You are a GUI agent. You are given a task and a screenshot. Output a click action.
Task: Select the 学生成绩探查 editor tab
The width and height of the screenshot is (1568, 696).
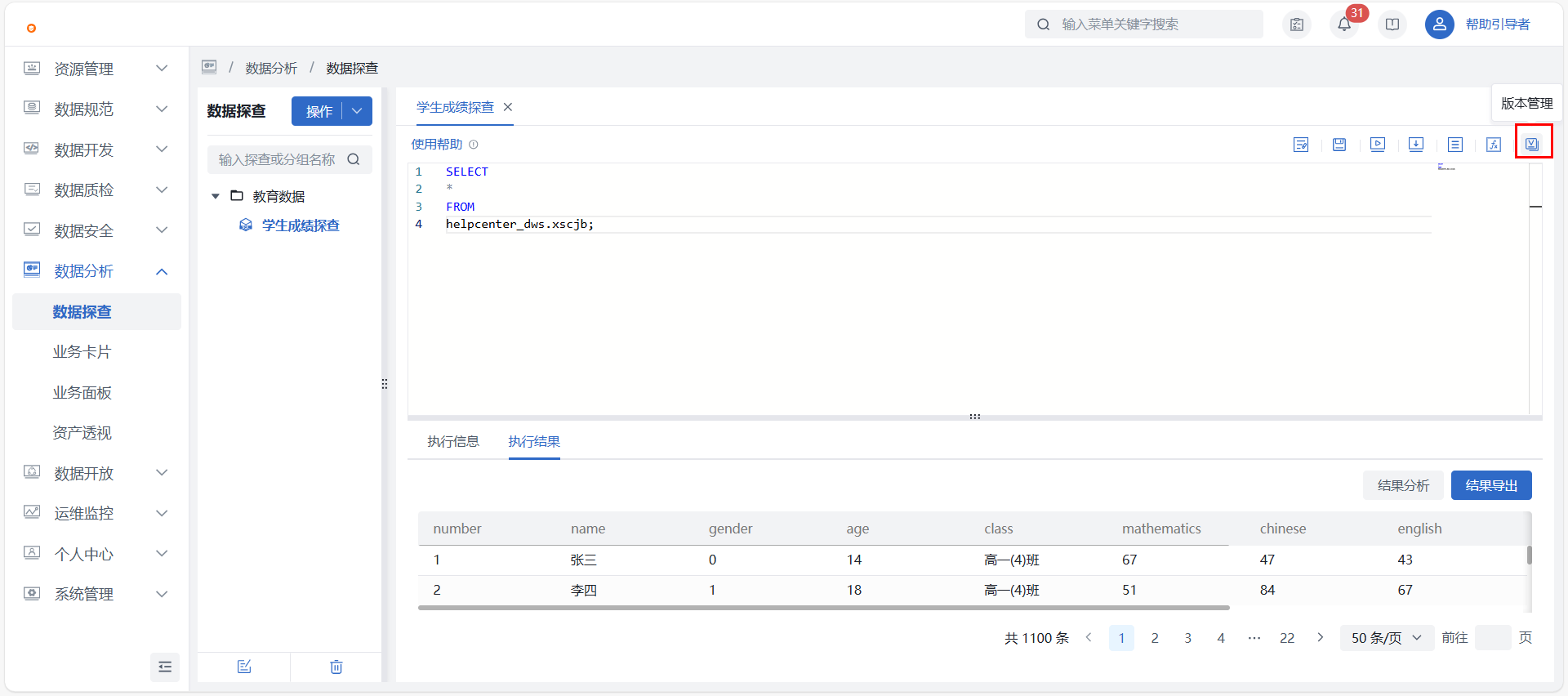[455, 107]
